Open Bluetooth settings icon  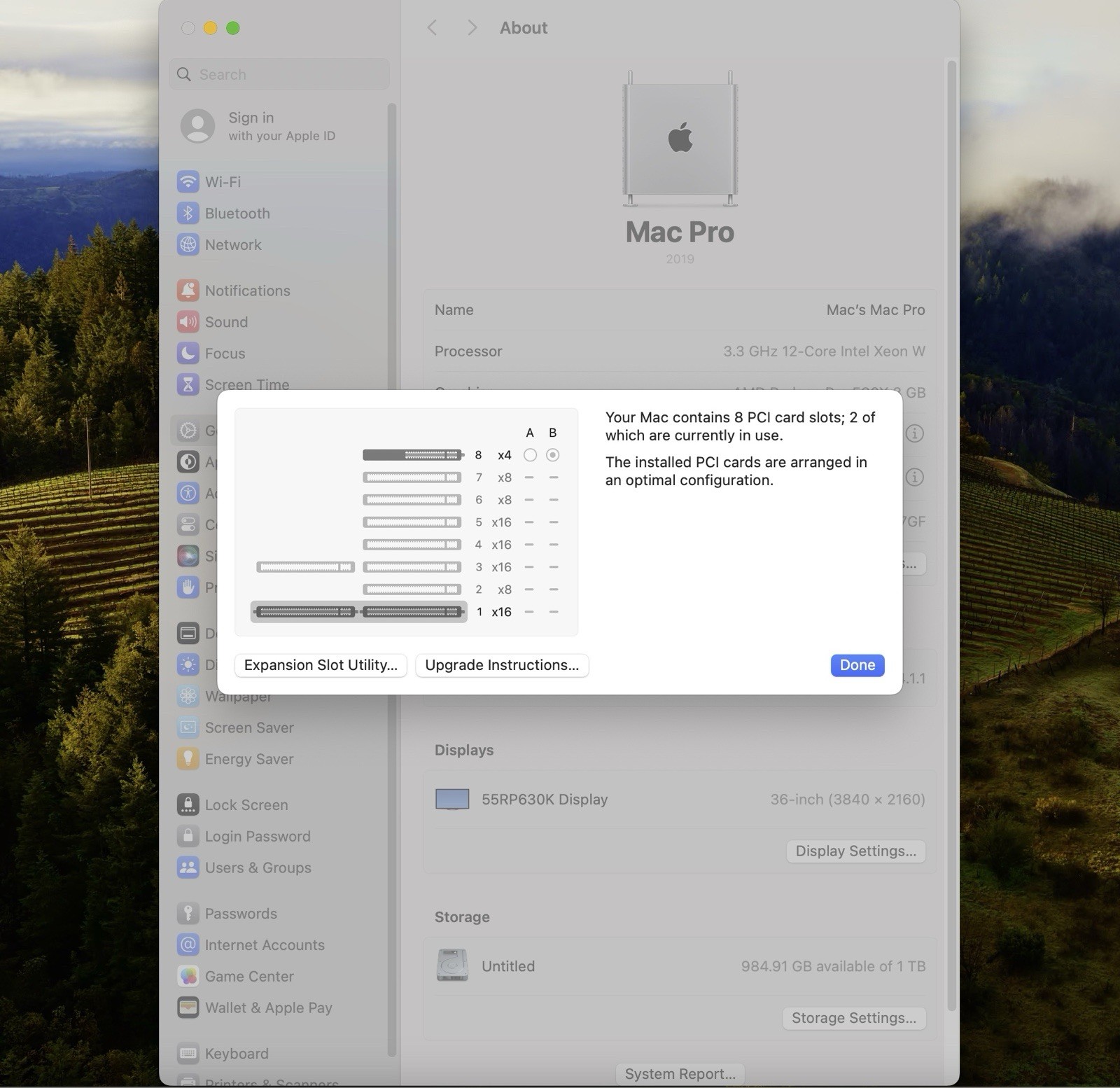point(188,214)
